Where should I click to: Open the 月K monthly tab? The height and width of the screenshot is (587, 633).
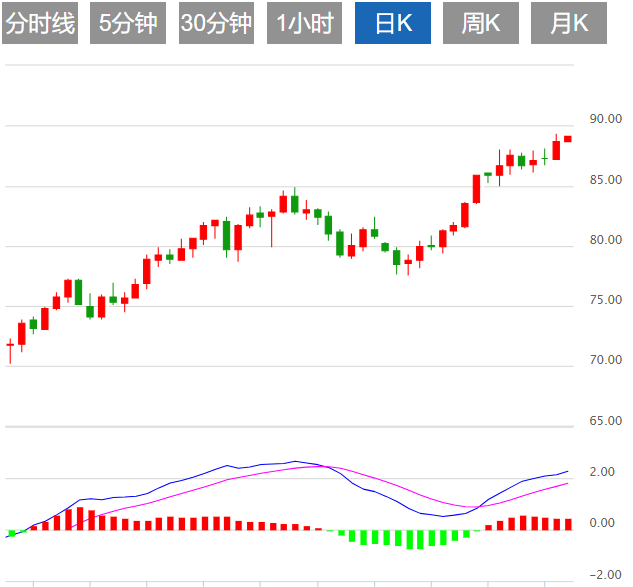pos(570,24)
